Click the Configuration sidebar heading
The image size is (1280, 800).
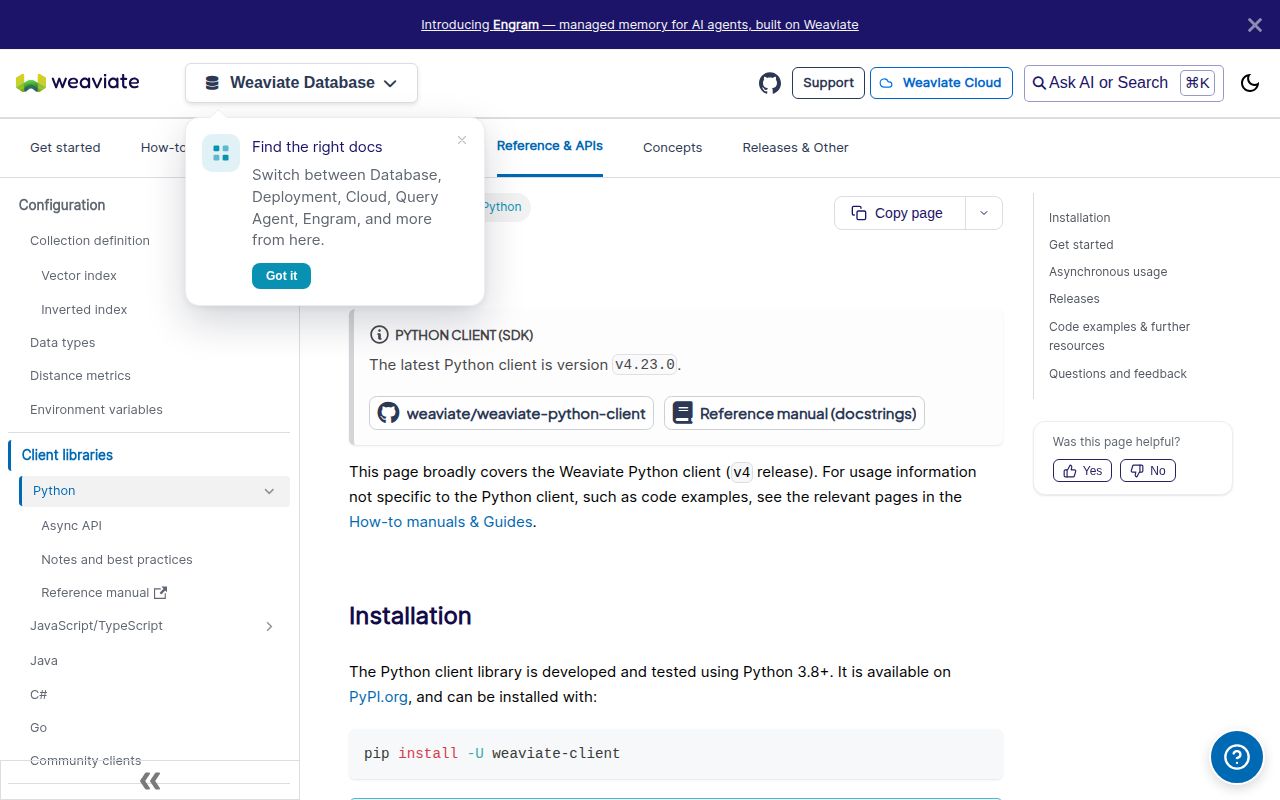(x=62, y=205)
